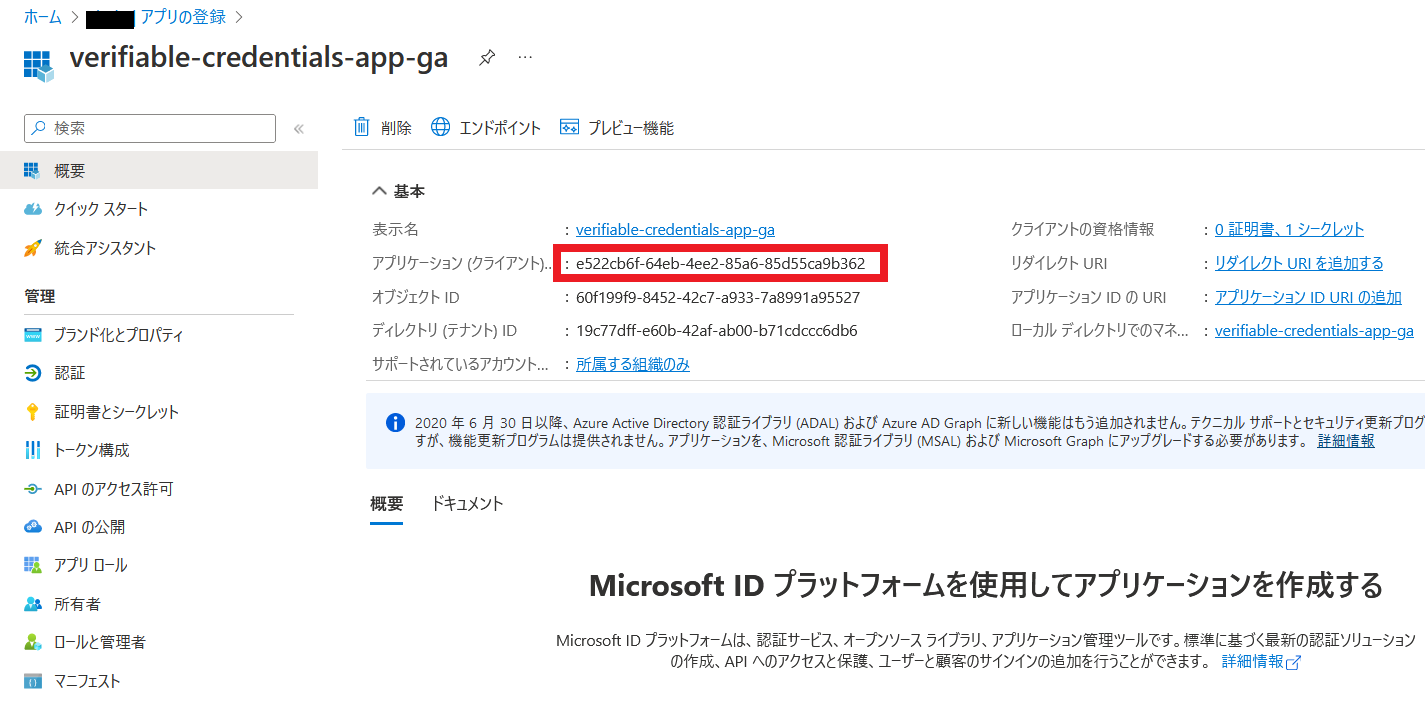Open 詳細情報 link under the Microsoft ID description
The height and width of the screenshot is (701, 1425).
pos(1253,662)
